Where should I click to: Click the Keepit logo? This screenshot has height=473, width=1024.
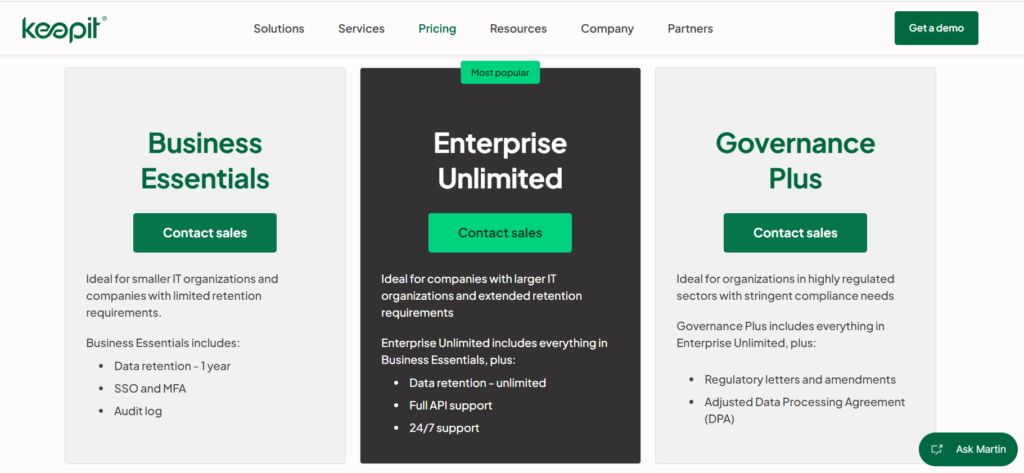click(x=64, y=29)
